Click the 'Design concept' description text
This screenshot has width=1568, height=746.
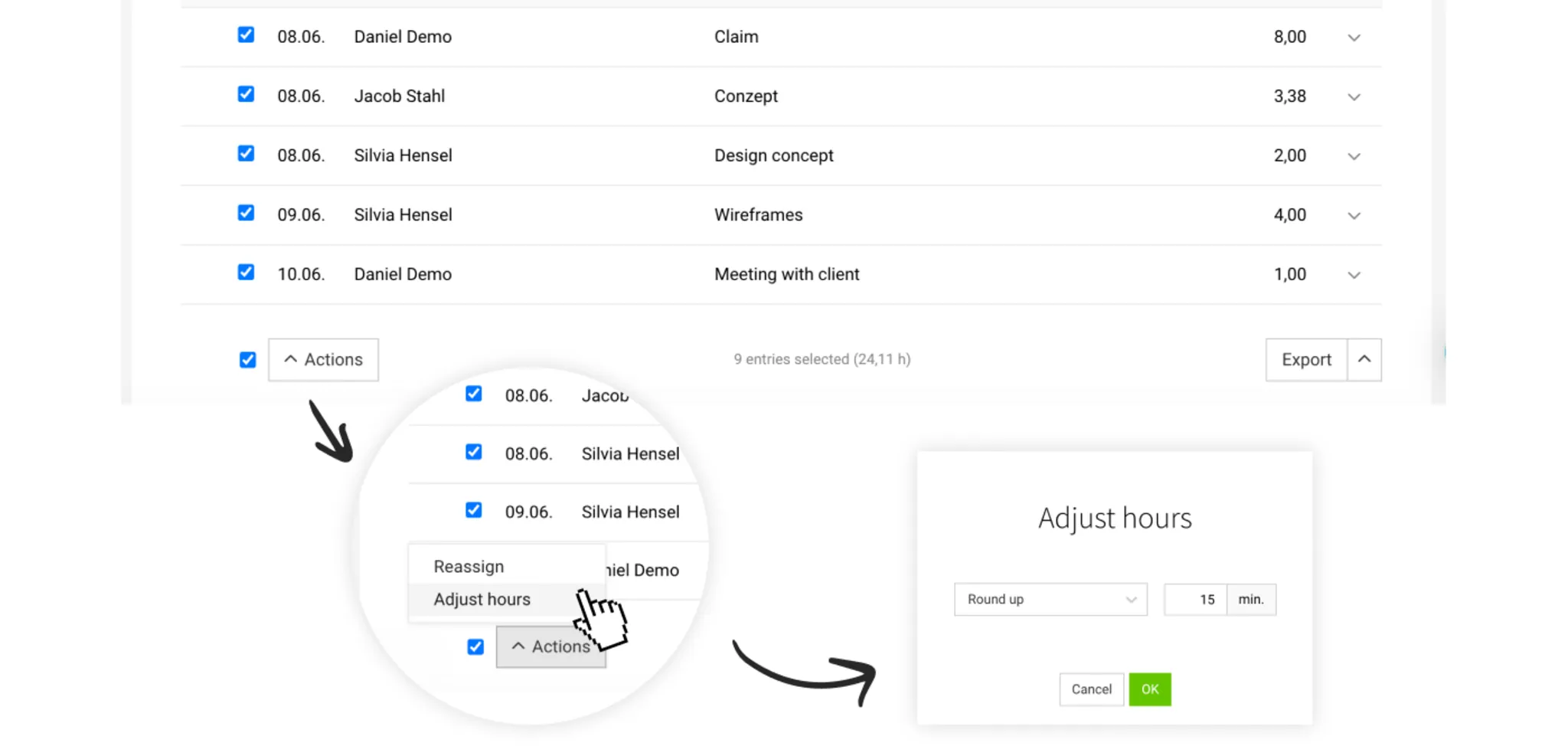click(x=773, y=155)
